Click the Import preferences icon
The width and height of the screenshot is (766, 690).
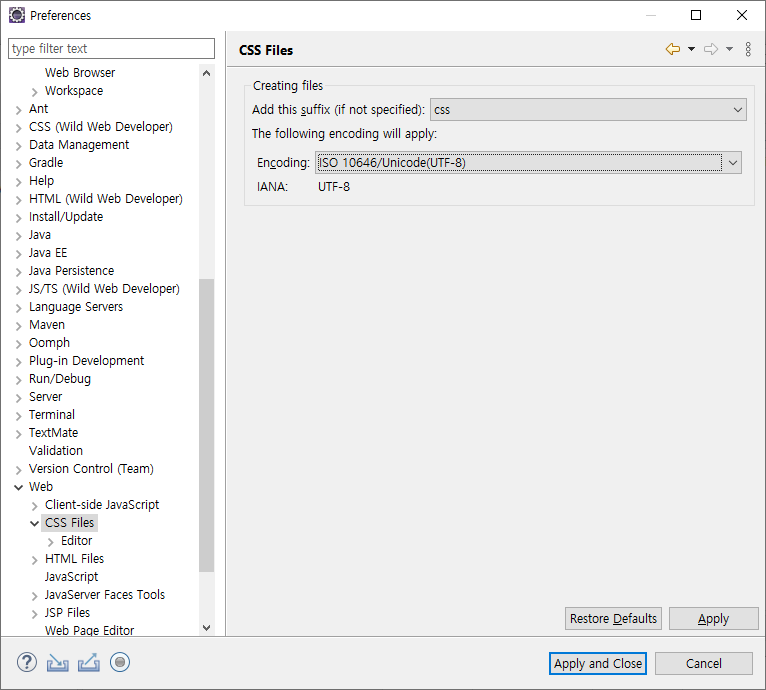(x=58, y=663)
